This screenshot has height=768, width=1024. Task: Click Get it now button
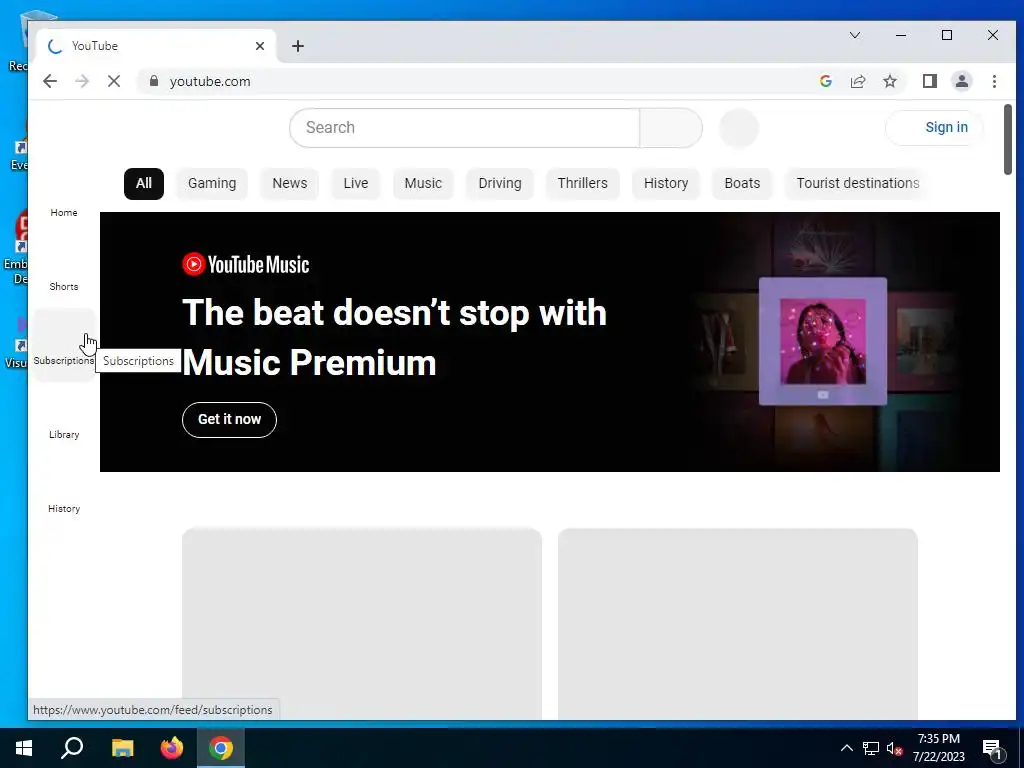(229, 419)
